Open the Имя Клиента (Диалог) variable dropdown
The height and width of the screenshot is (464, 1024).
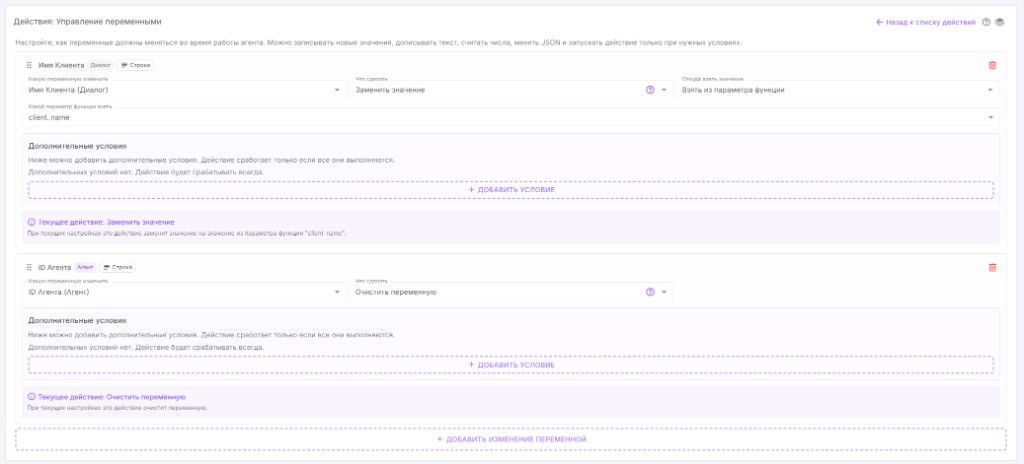(x=184, y=90)
